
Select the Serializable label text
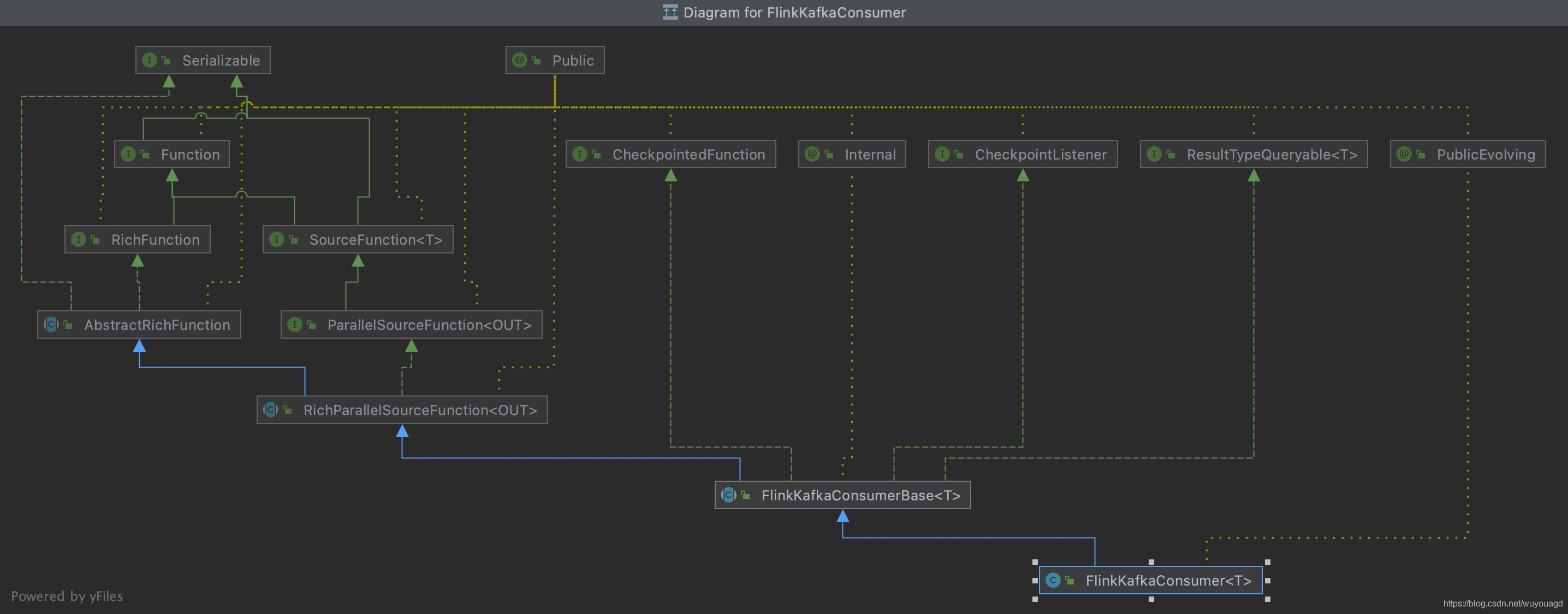(221, 60)
